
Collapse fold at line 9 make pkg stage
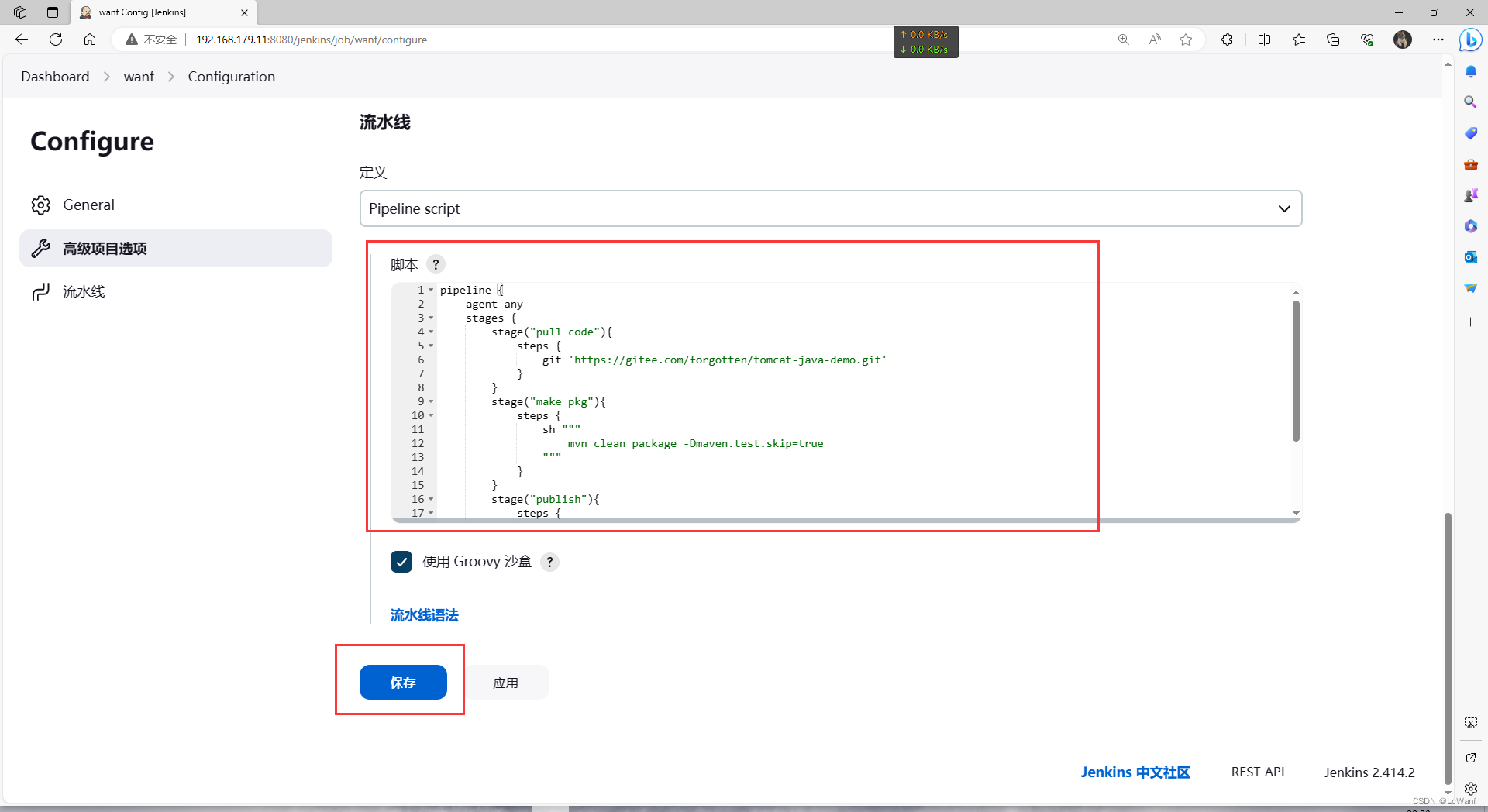point(431,401)
